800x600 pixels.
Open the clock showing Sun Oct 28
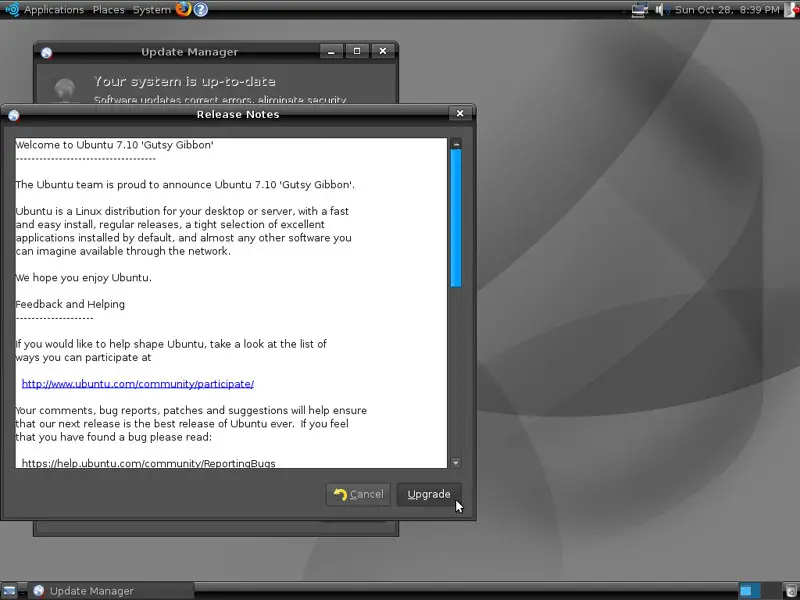click(x=727, y=10)
